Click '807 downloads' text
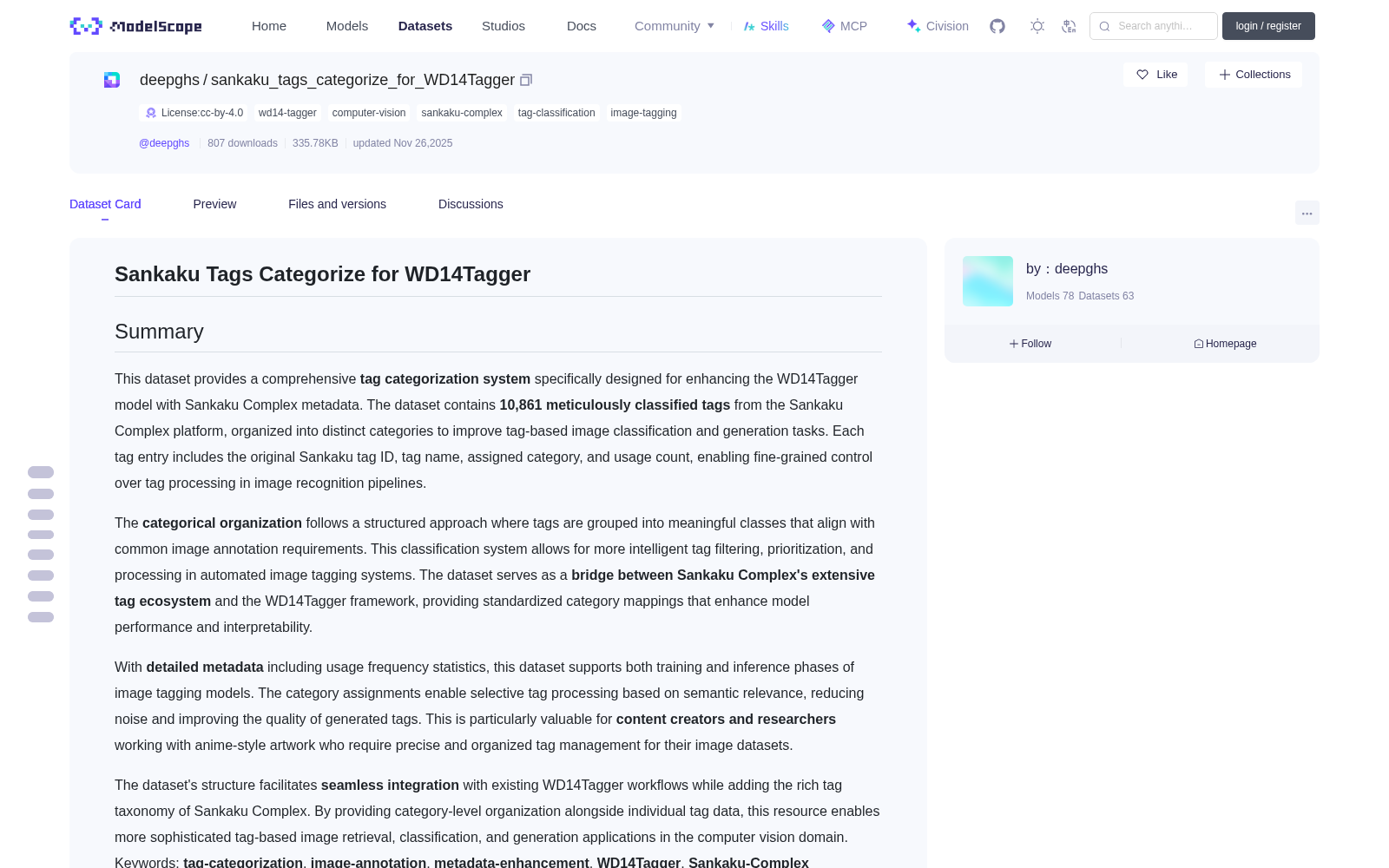Image resolution: width=1389 pixels, height=868 pixels. click(242, 143)
